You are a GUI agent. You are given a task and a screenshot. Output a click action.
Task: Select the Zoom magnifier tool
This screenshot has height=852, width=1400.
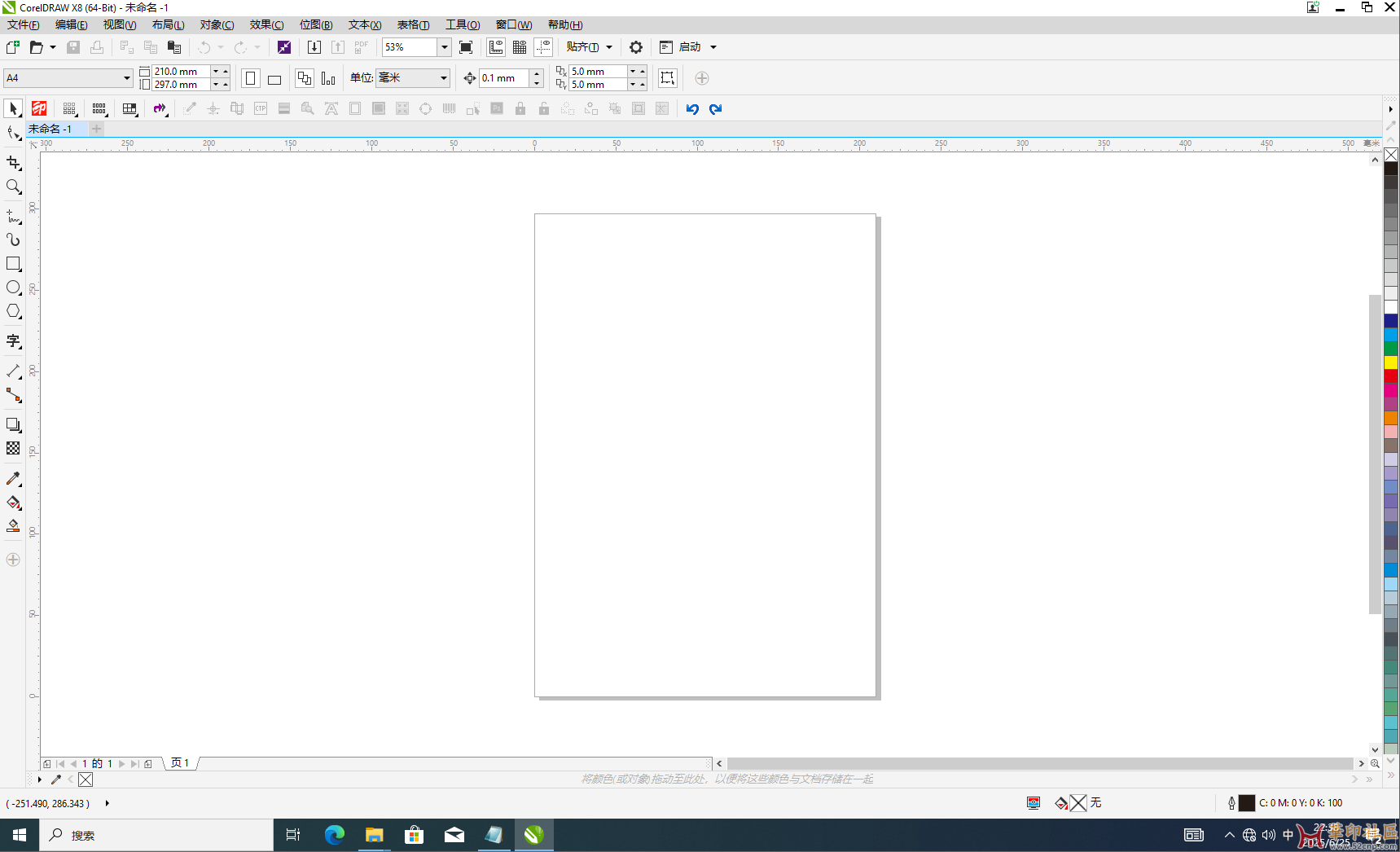click(13, 187)
